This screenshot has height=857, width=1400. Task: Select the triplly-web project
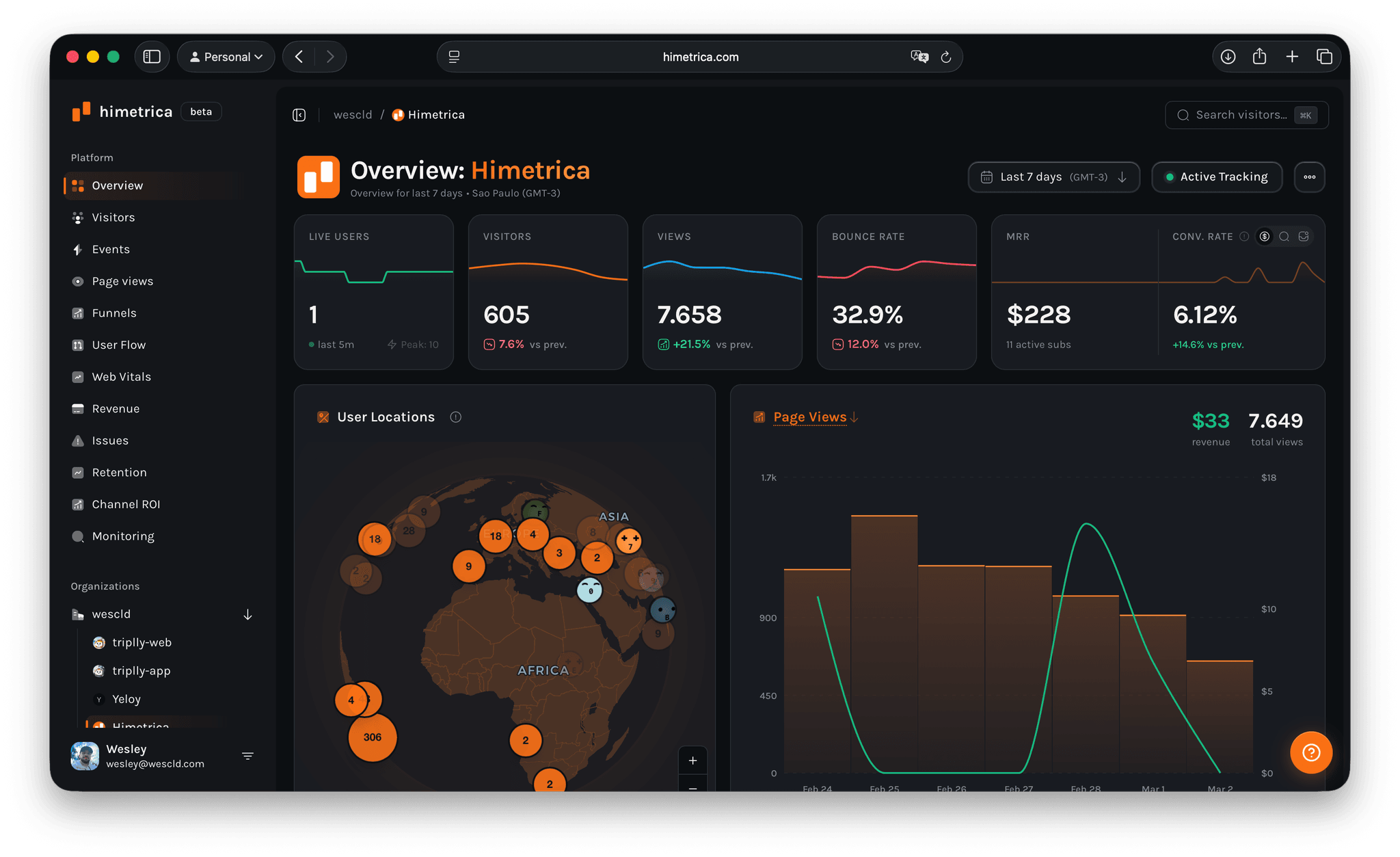[x=142, y=642]
